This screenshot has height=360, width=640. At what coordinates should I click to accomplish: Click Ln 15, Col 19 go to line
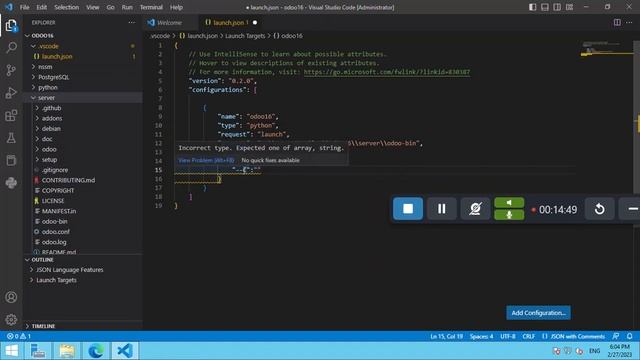tap(447, 336)
